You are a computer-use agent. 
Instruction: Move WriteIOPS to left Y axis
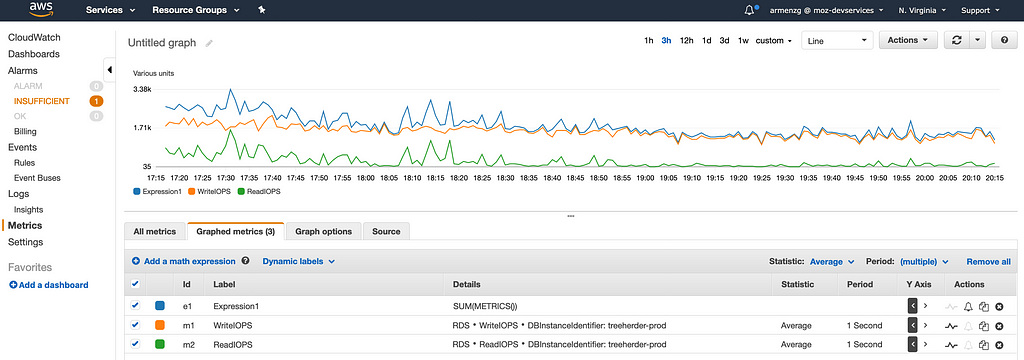[x=912, y=325]
